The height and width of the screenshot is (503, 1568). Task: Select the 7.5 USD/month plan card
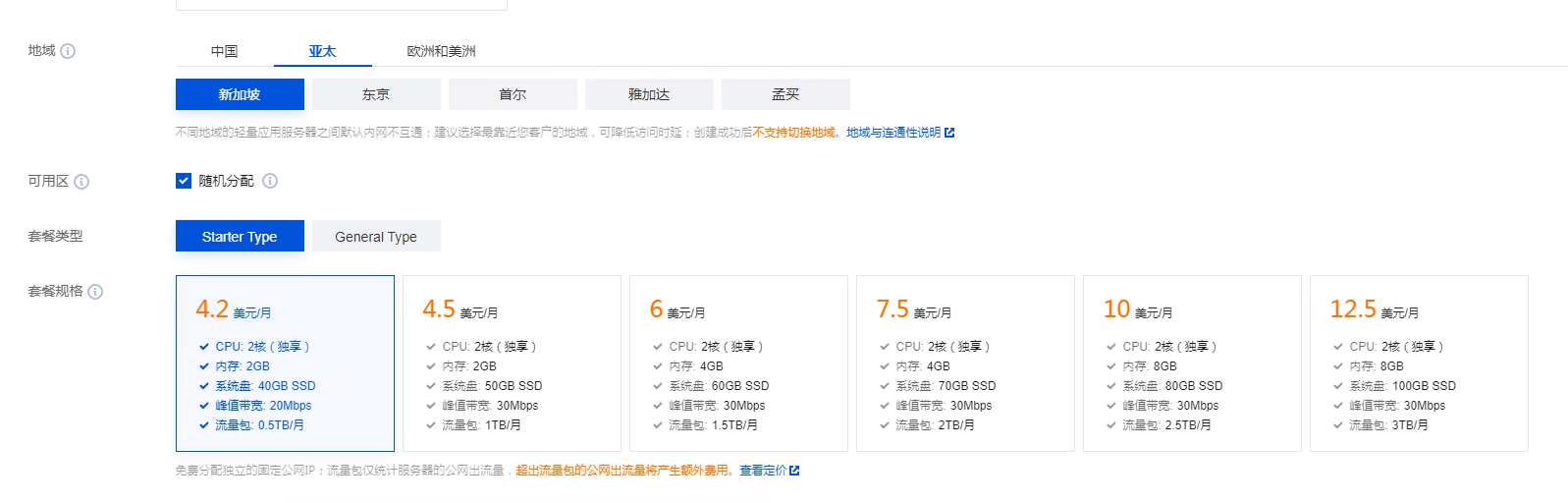tap(965, 363)
